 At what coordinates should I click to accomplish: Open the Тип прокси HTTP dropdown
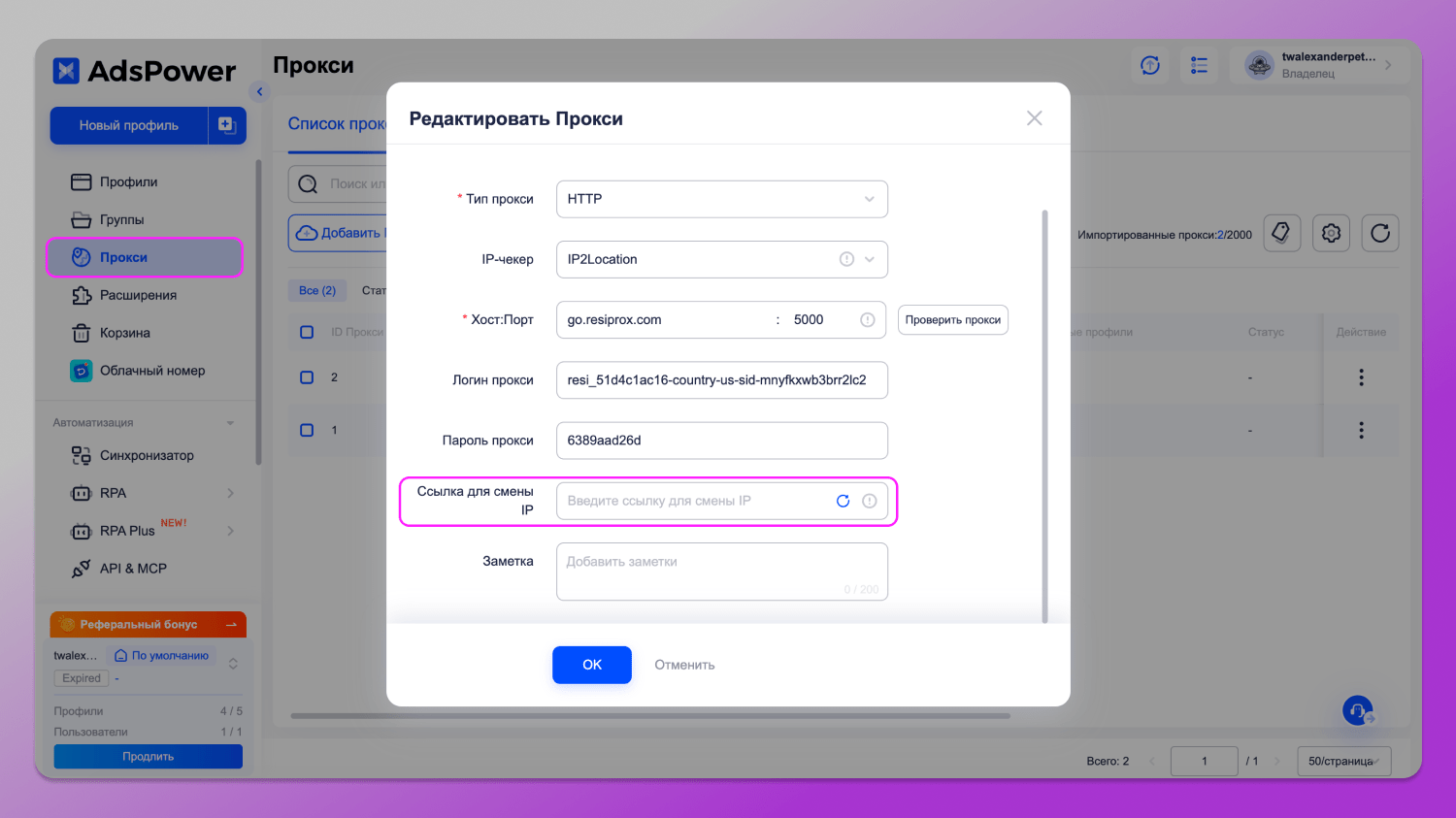tap(721, 199)
